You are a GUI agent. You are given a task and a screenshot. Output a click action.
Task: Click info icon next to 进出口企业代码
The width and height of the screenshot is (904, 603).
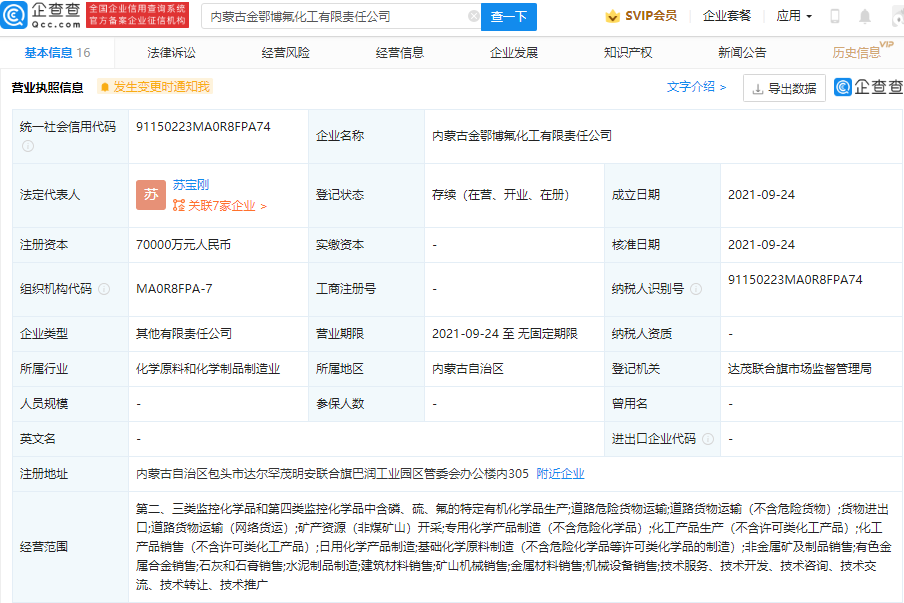pyautogui.click(x=708, y=439)
